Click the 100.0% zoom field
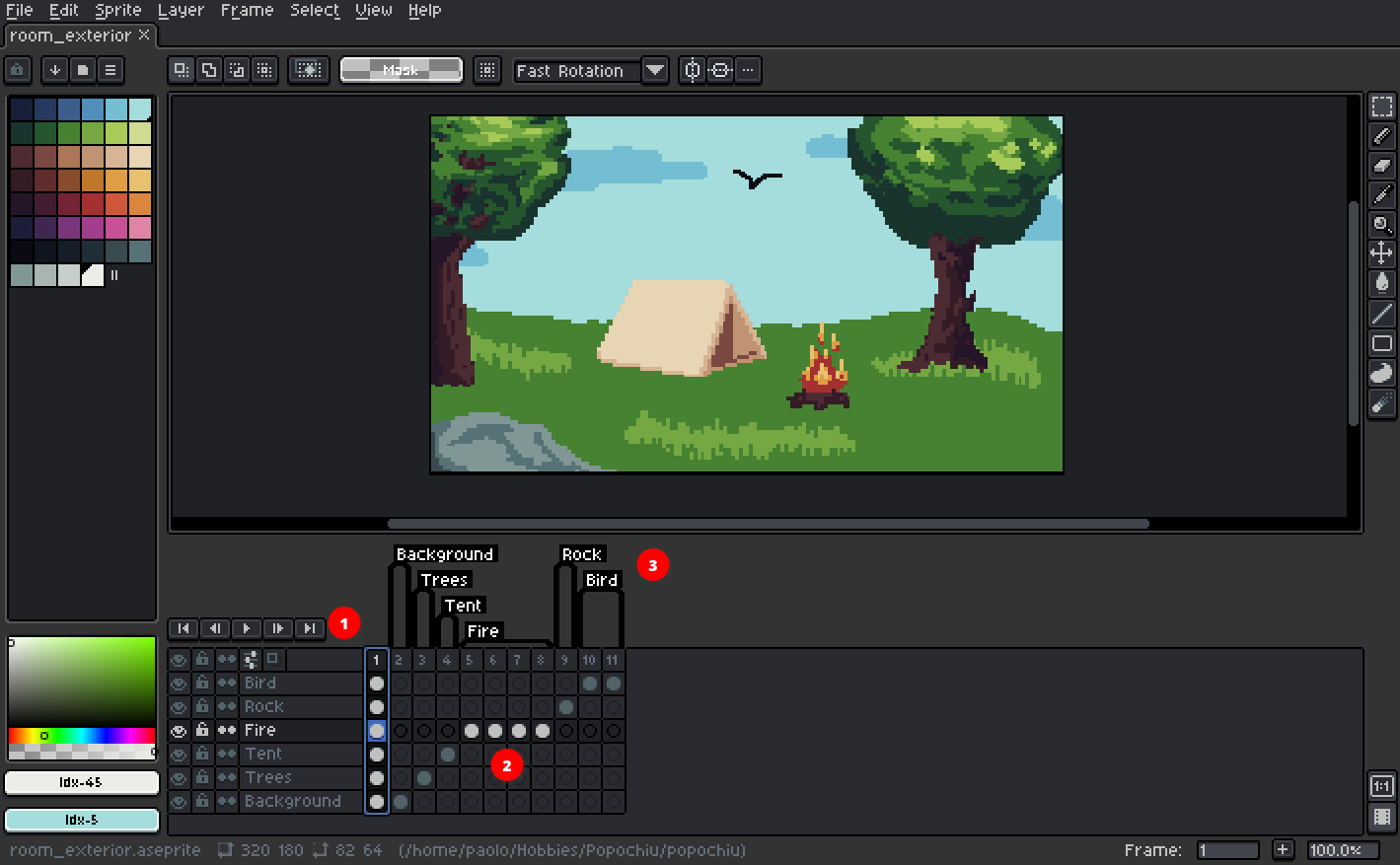 click(1344, 850)
